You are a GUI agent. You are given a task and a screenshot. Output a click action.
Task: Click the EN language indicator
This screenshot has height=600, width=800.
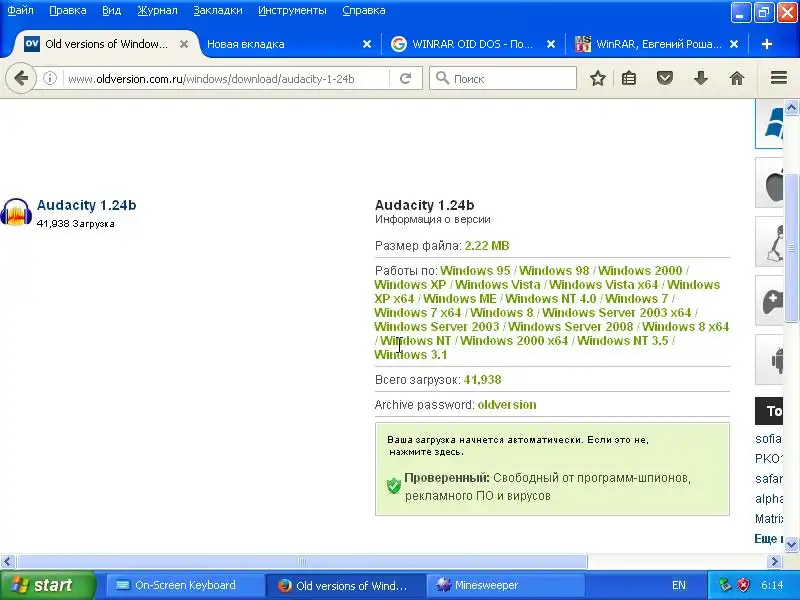coord(679,585)
